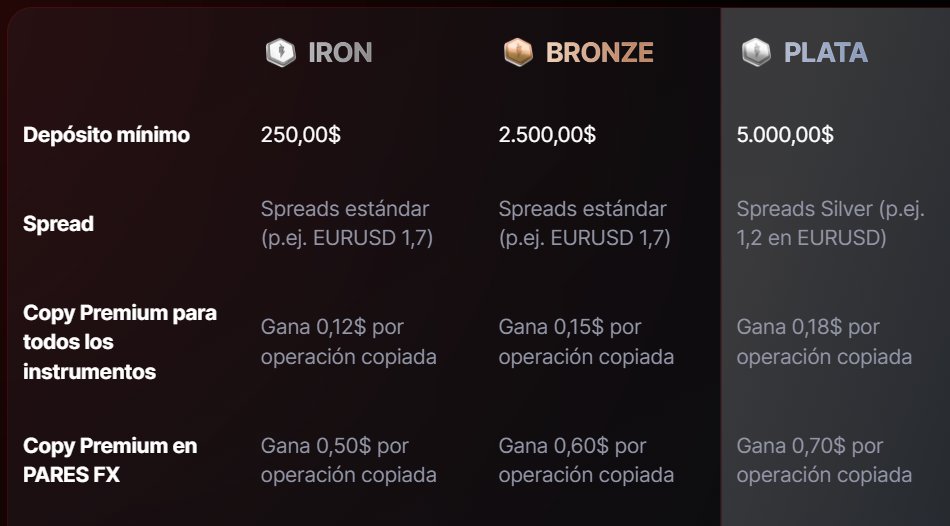Image resolution: width=950 pixels, height=526 pixels.
Task: Click the Gana 0,18$ per copied operation cell
Action: (824, 342)
